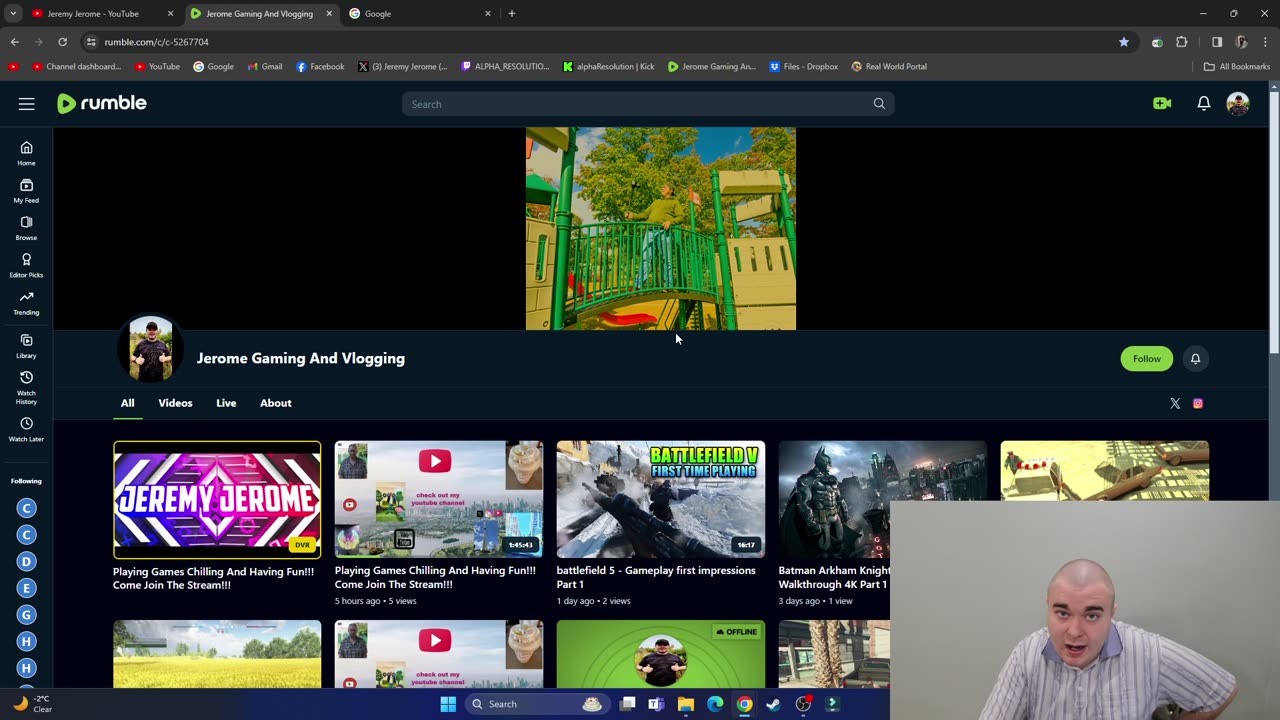Open the OFFLINE stream thumbnail
Viewport: 1280px width, 720px height.
[661, 654]
